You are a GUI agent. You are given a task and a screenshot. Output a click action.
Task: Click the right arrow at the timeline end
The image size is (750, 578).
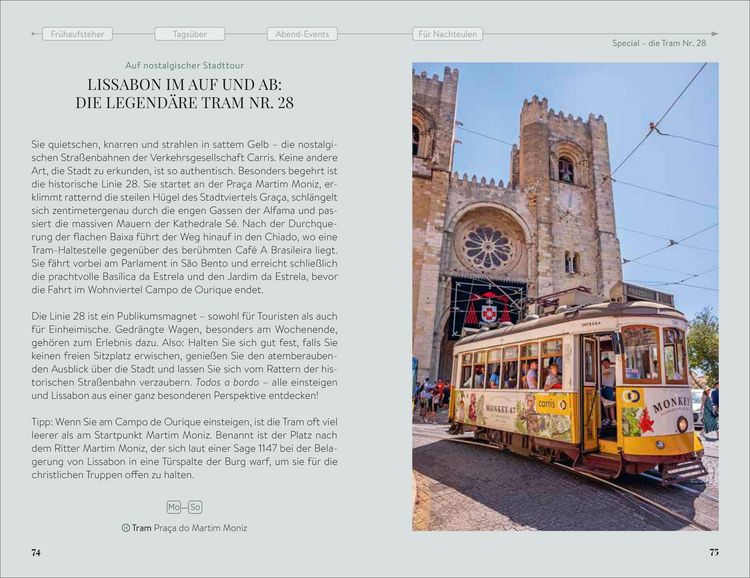715,34
